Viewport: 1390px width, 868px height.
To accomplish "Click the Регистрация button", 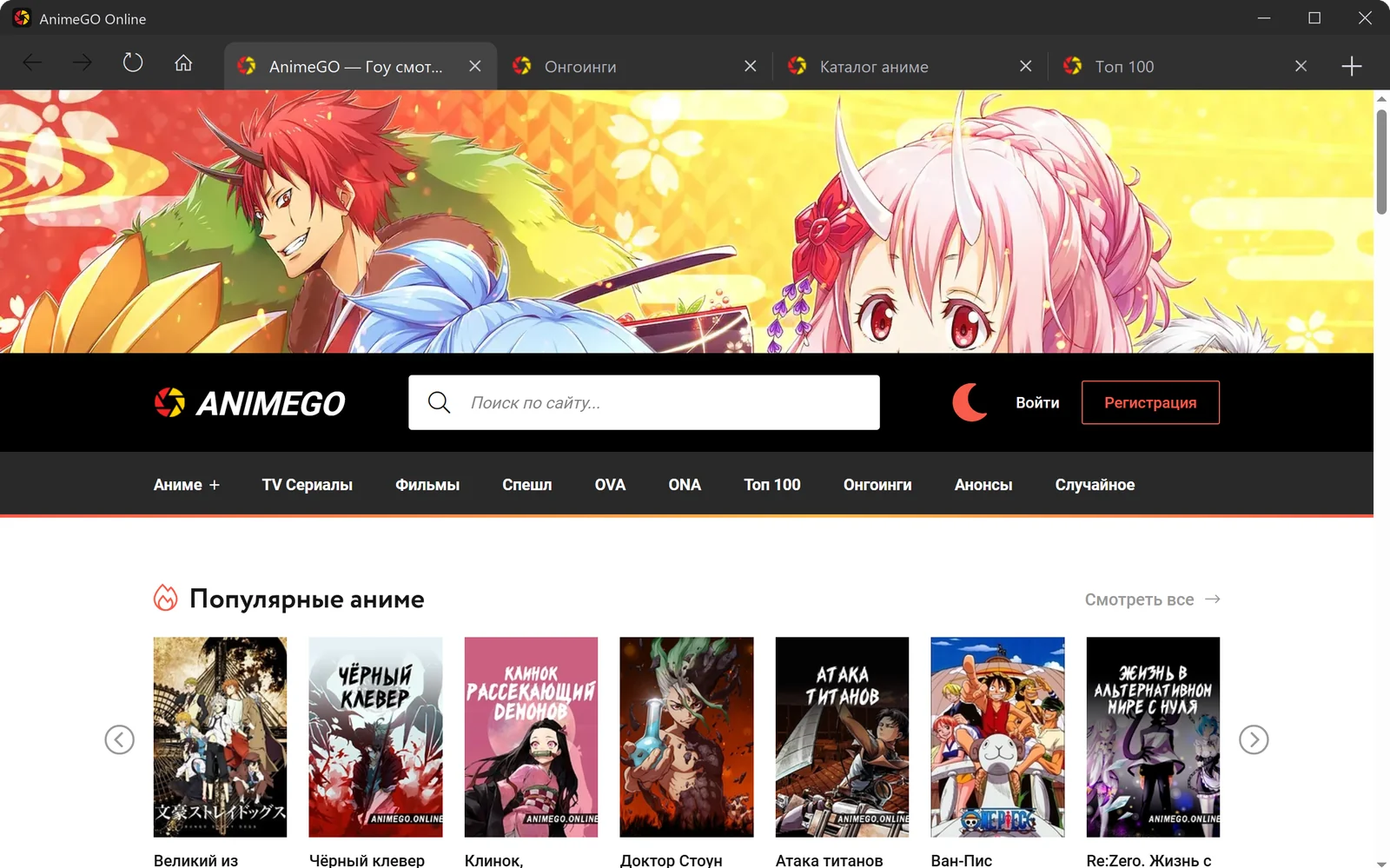I will tap(1150, 402).
